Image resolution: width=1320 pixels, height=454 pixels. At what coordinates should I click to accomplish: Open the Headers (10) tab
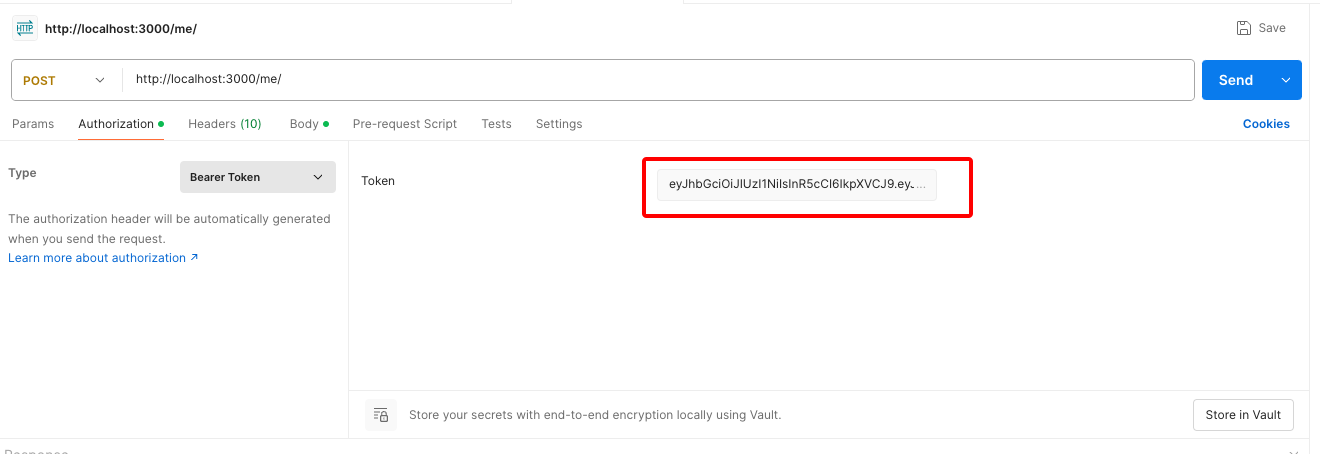224,124
